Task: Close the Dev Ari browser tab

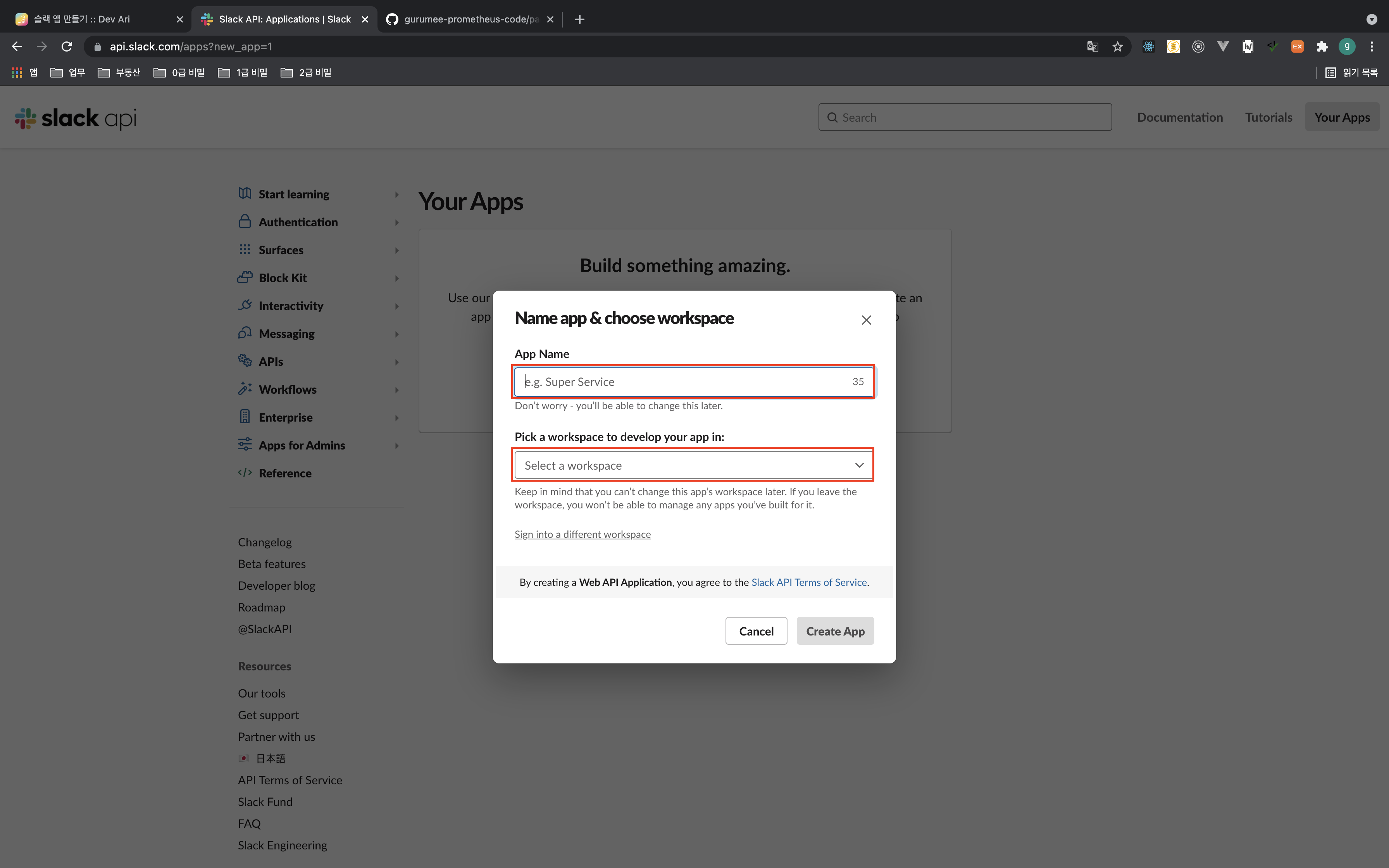Action: (x=180, y=19)
